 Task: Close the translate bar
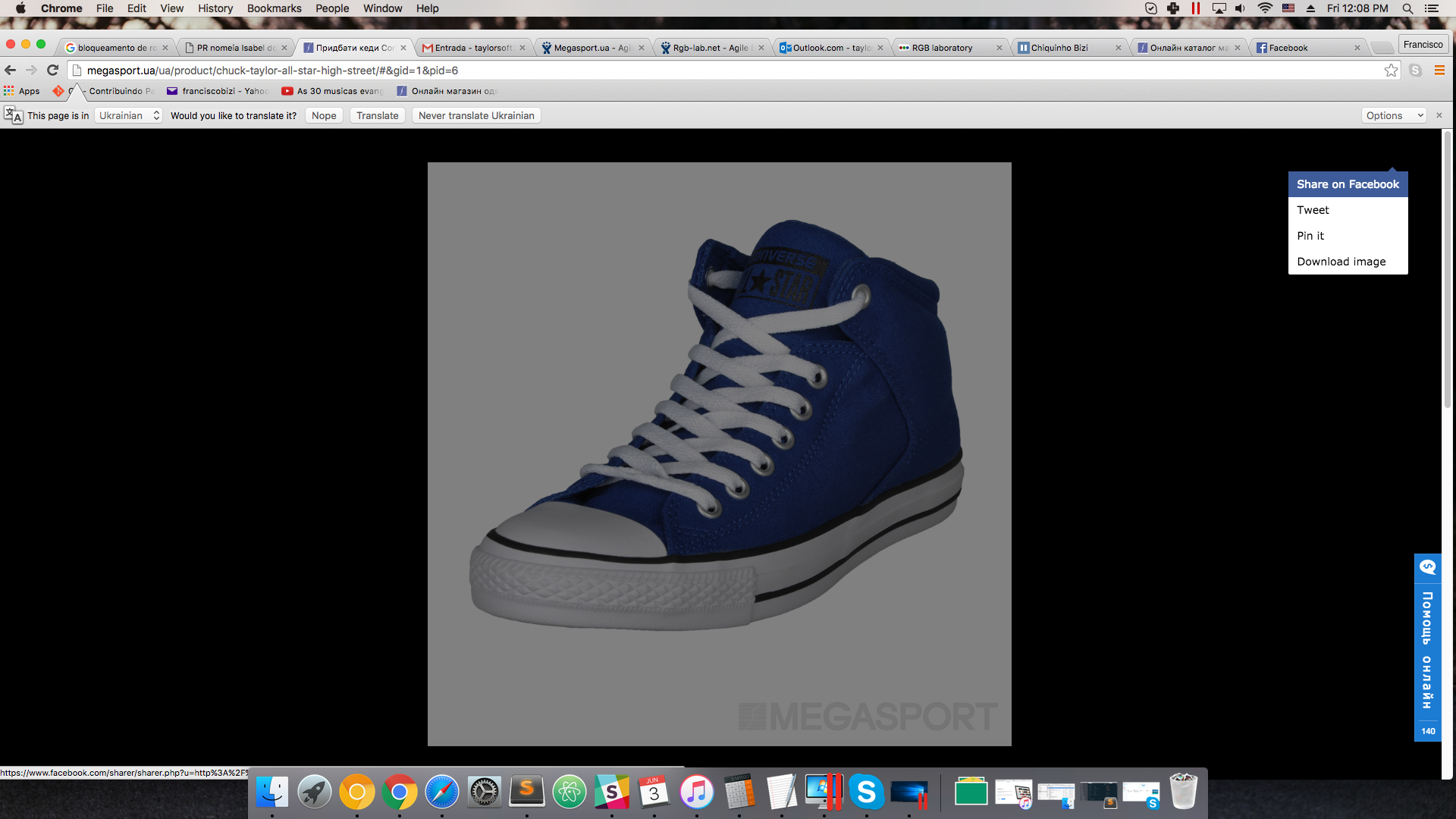[x=1439, y=115]
